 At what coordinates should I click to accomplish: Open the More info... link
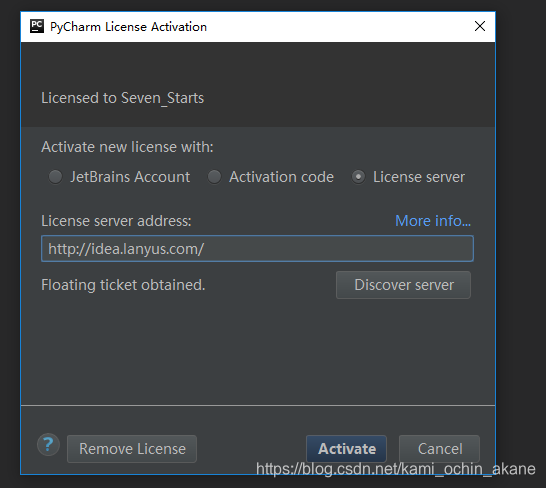433,221
